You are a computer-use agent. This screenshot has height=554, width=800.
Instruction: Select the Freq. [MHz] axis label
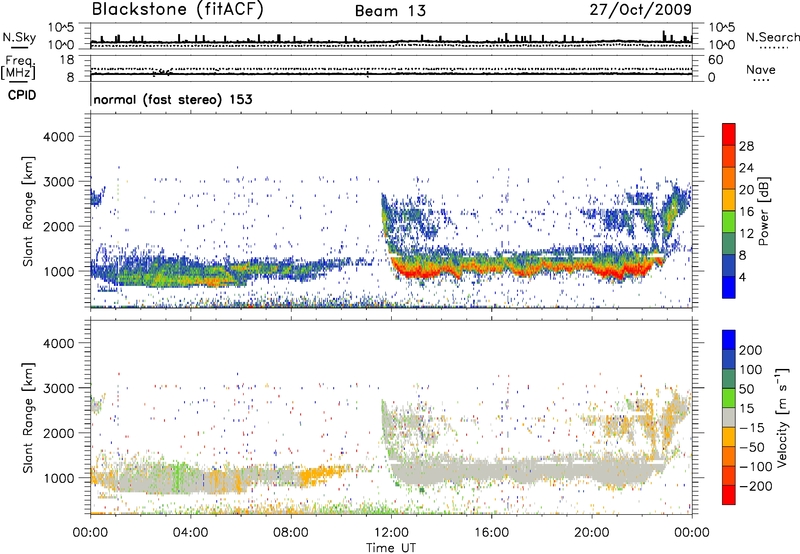coord(18,68)
